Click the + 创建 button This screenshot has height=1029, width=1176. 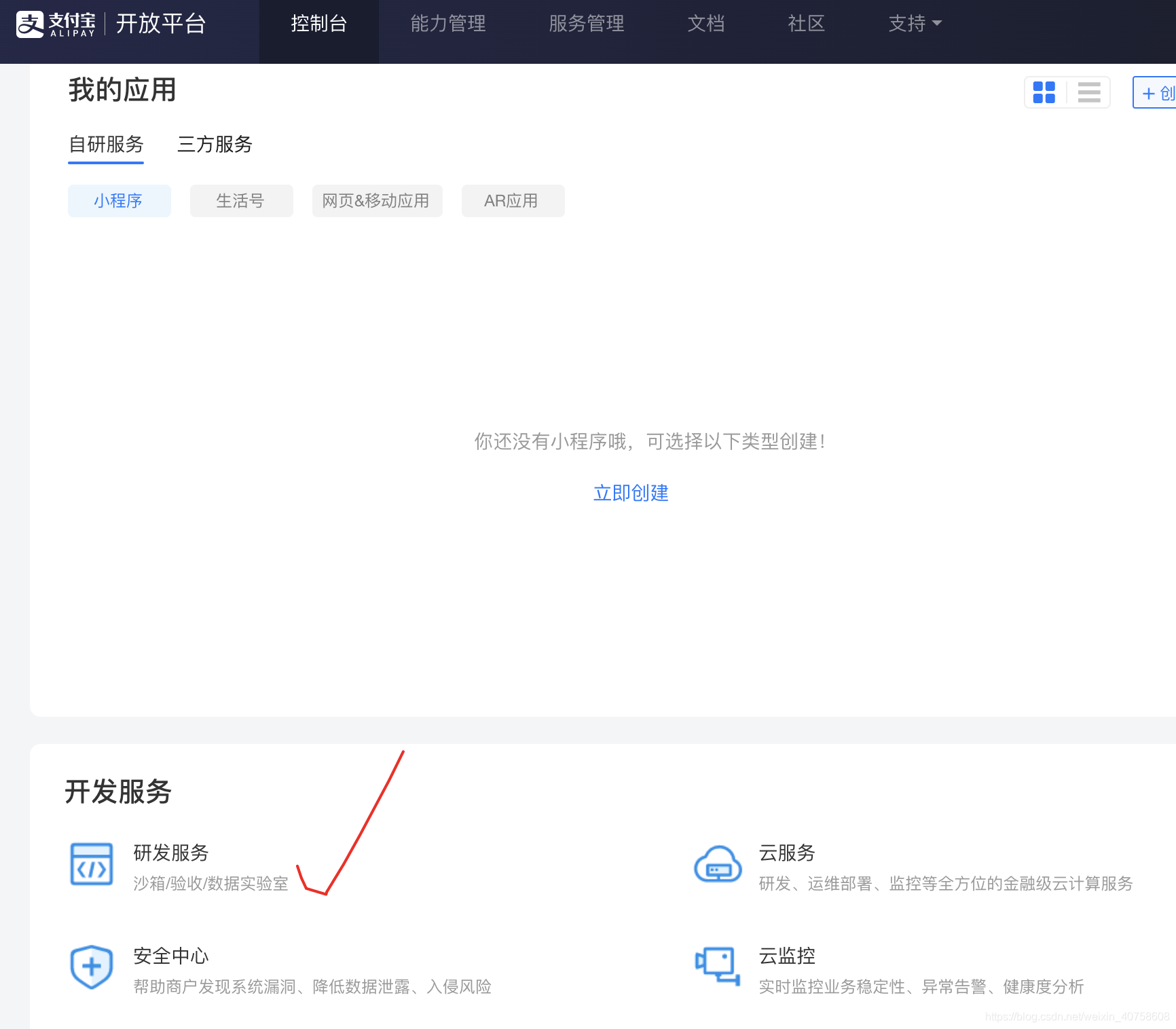(1155, 92)
